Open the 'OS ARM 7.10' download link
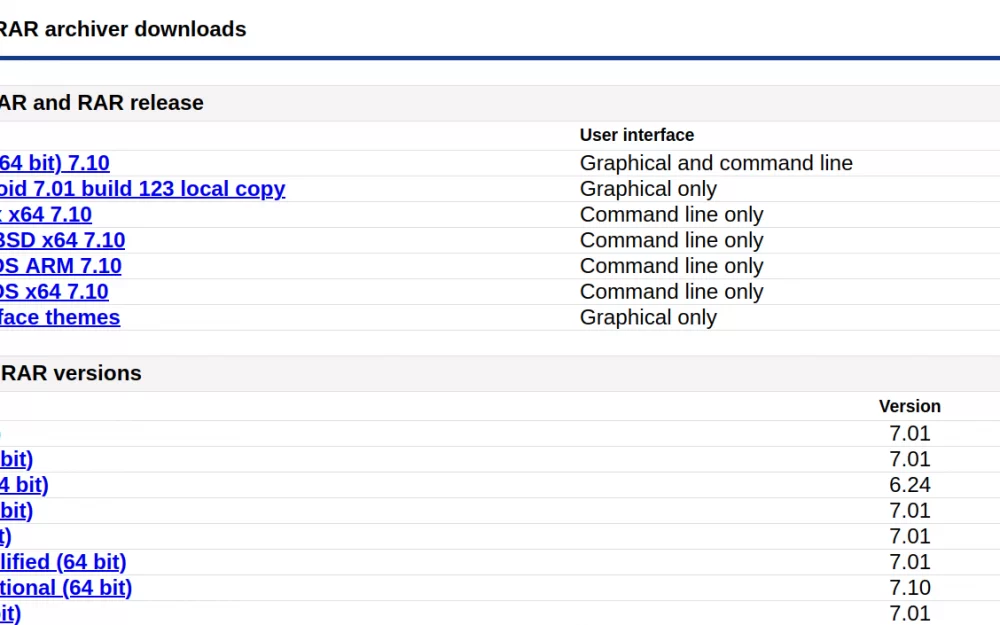The image size is (1000, 625). [61, 266]
